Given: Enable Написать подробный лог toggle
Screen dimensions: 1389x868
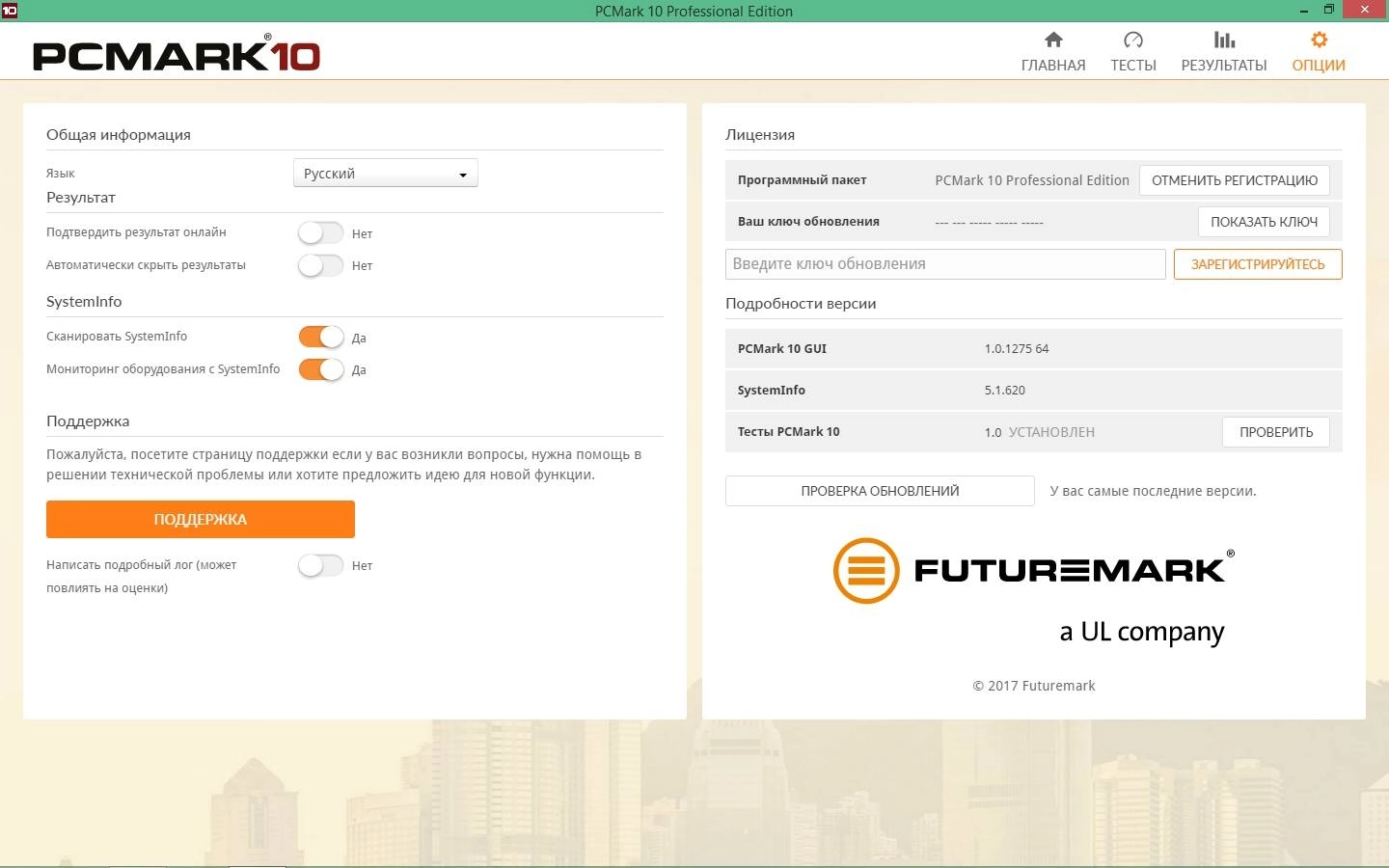Looking at the screenshot, I should pyautogui.click(x=320, y=565).
